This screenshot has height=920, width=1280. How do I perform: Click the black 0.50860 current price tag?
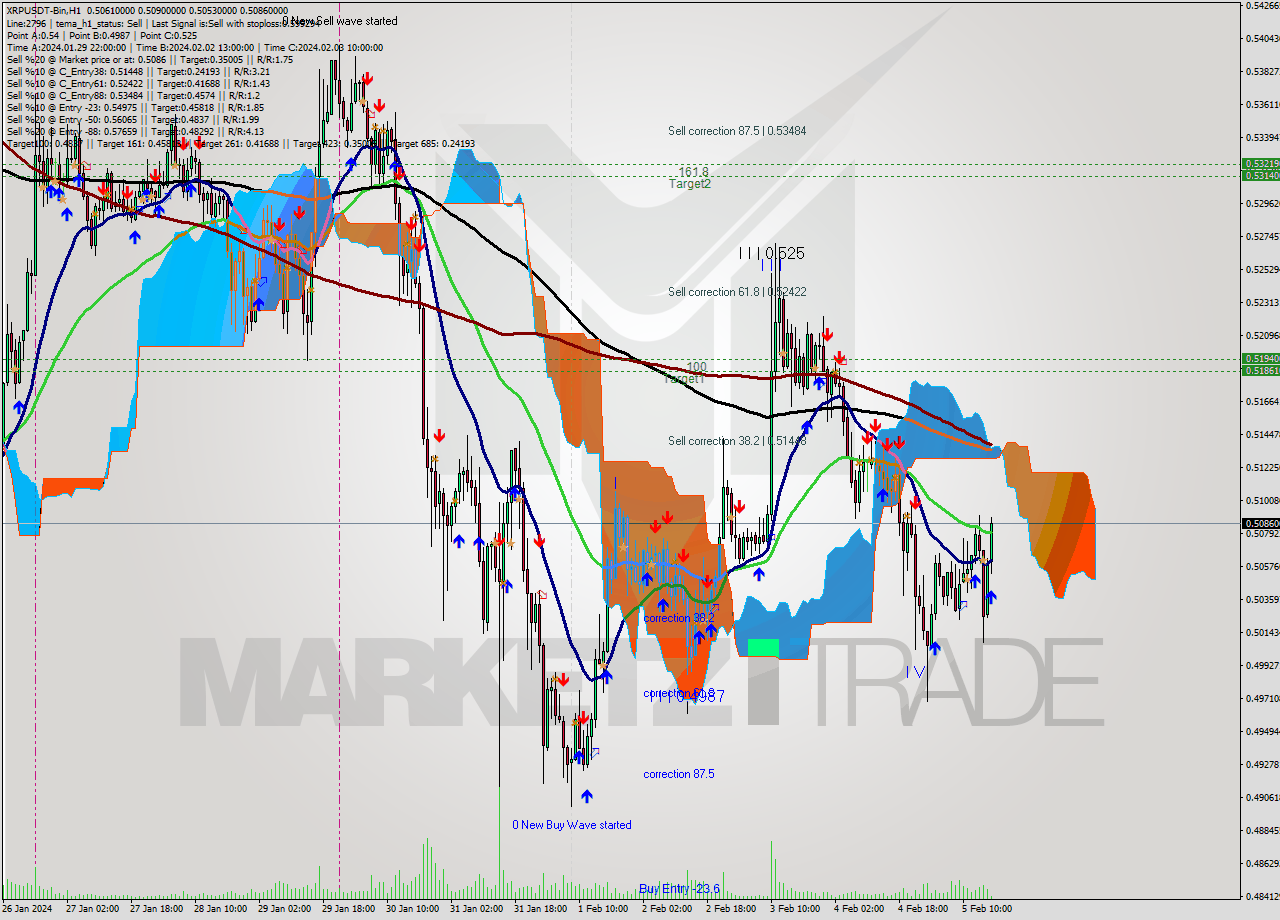(1260, 523)
